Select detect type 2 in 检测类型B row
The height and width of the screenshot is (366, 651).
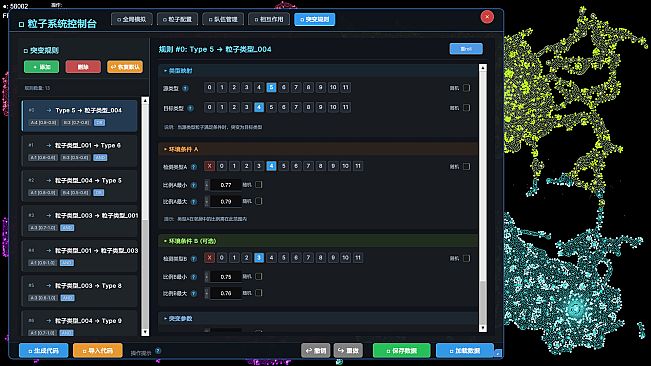pos(246,258)
